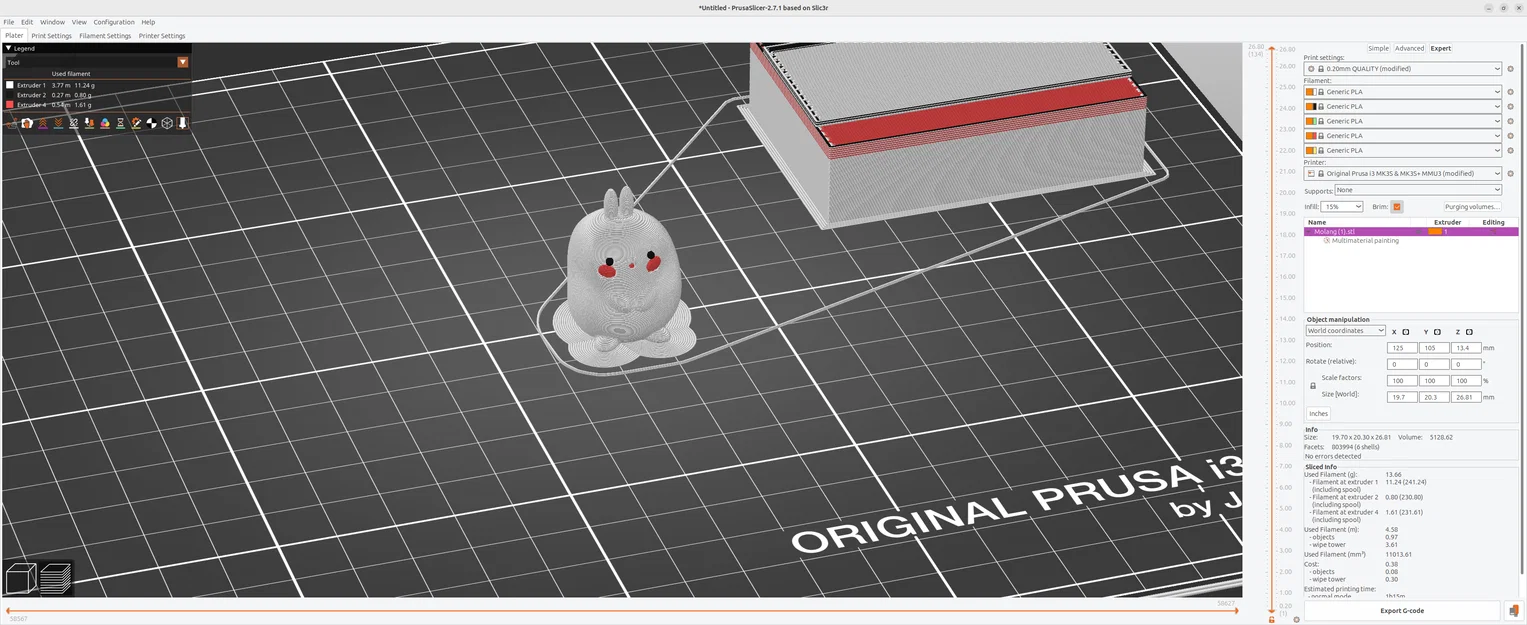Edit the Print settings preset via gear icon
The image size is (1527, 625).
(x=1511, y=69)
